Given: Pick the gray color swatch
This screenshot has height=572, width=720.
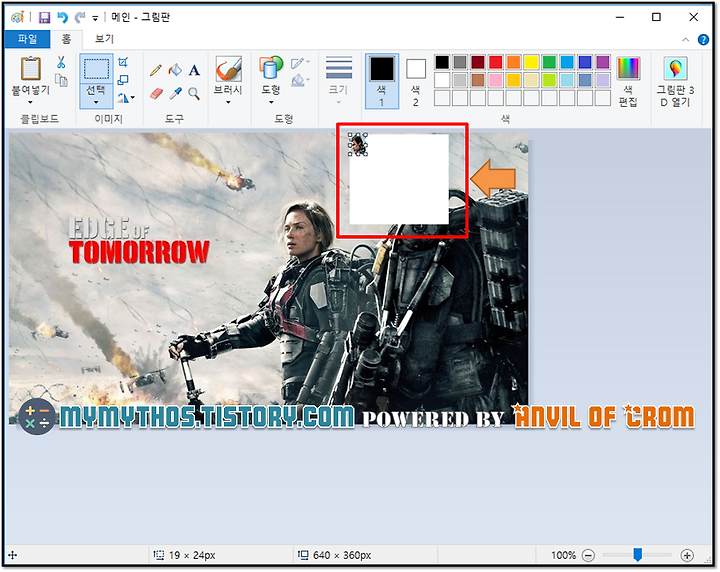Looking at the screenshot, I should pyautogui.click(x=460, y=62).
